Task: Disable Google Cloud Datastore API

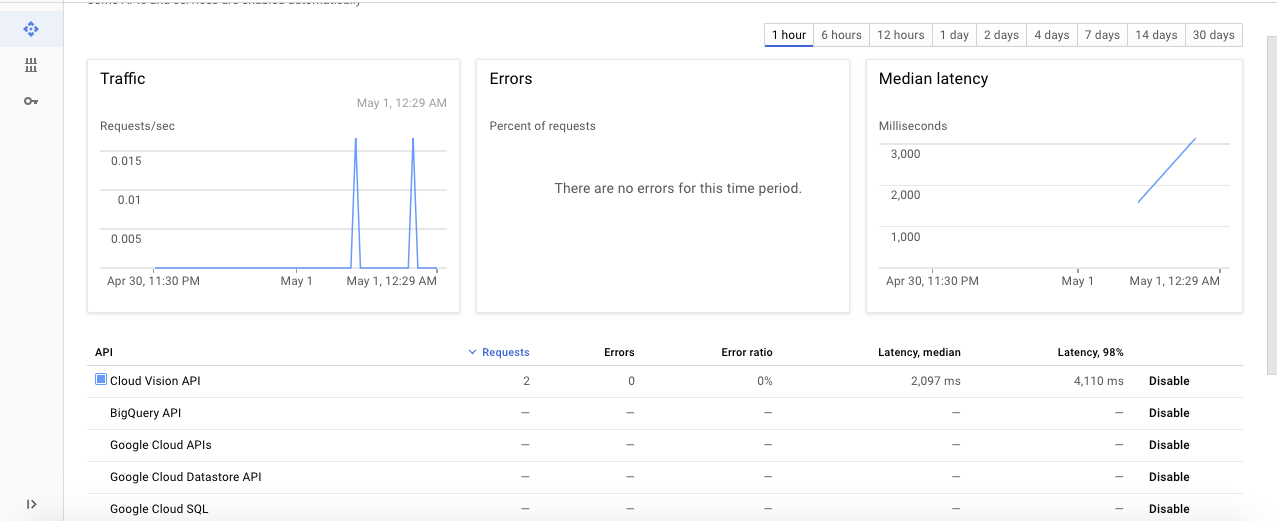Action: 1169,477
